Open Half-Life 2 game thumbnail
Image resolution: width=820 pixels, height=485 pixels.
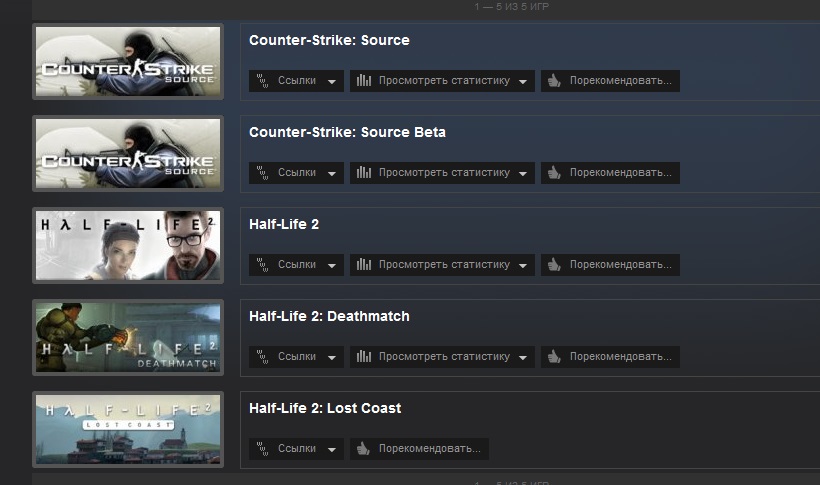click(128, 245)
